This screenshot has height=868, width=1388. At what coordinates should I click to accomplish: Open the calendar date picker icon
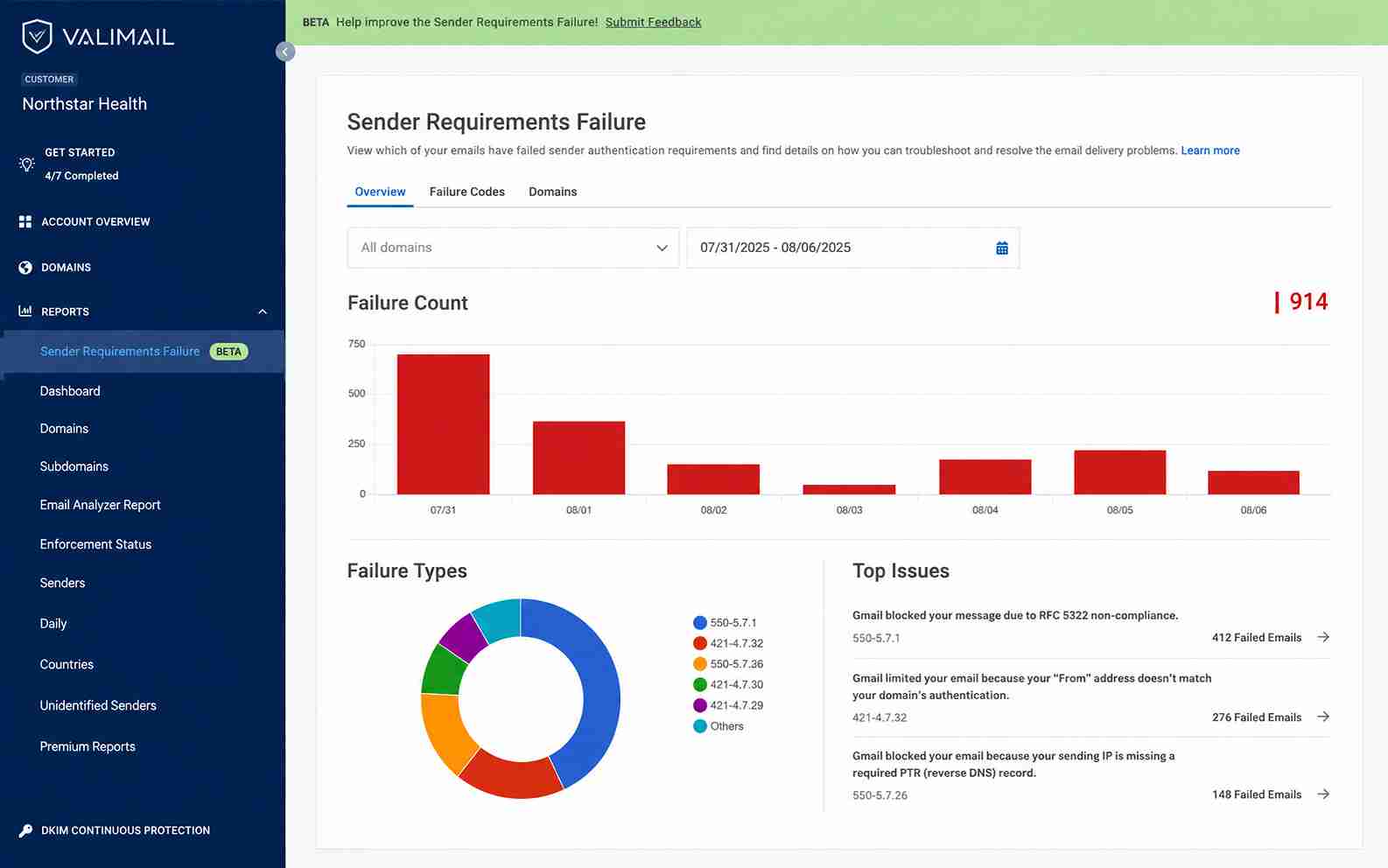point(1002,248)
